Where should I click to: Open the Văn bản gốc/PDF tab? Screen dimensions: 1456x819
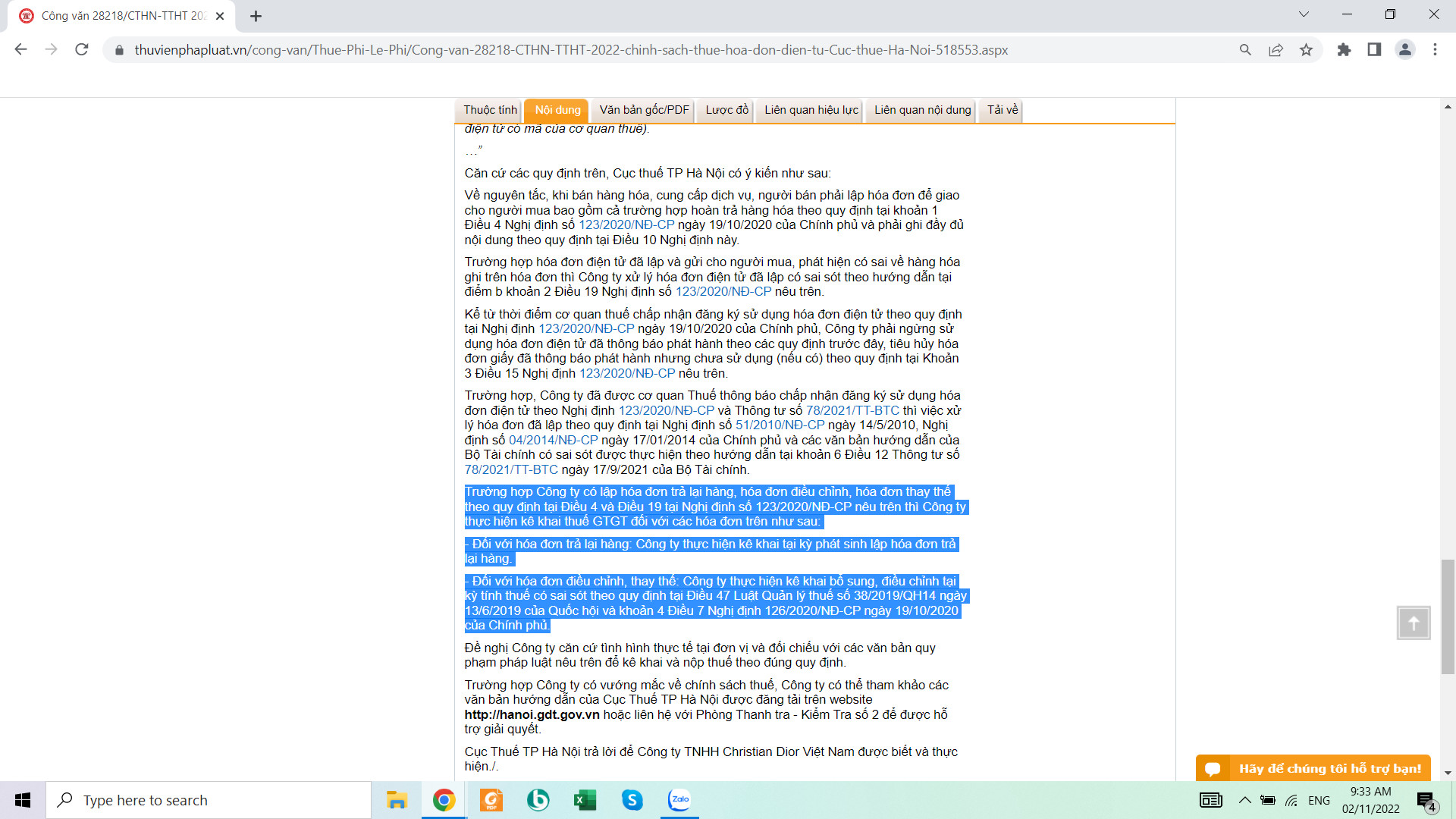pos(644,110)
